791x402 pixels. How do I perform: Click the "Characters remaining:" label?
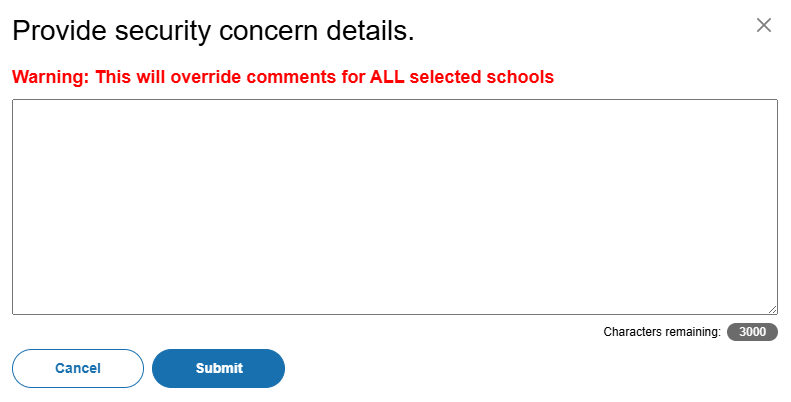(x=661, y=332)
